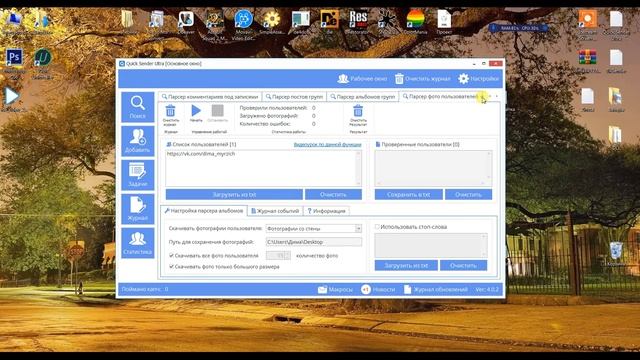The image size is (640, 360).
Task: Click the Сохранить в txt button
Action: coord(409,195)
